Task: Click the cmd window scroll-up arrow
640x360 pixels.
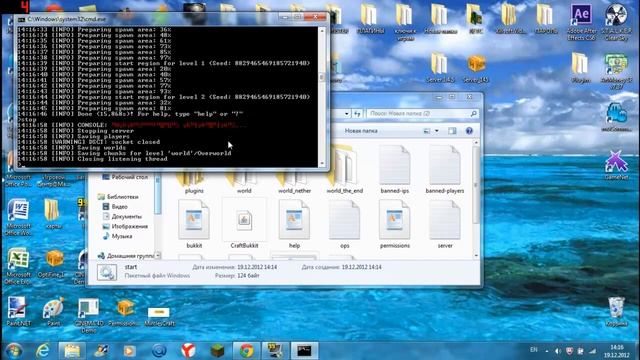Action: click(322, 31)
